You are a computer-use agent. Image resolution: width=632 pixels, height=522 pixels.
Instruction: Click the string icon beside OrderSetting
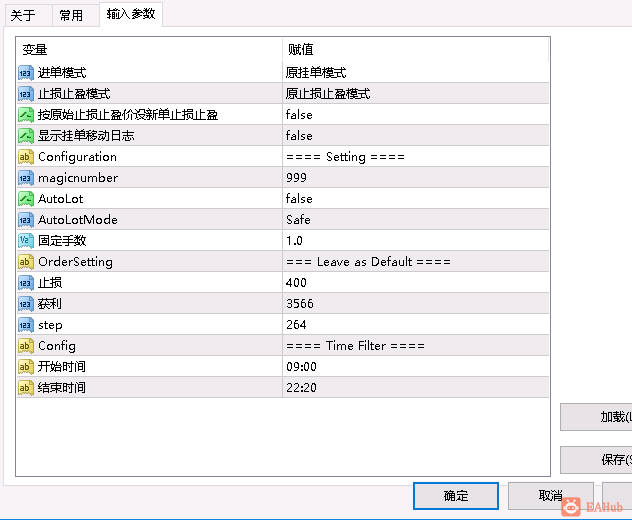pos(26,262)
